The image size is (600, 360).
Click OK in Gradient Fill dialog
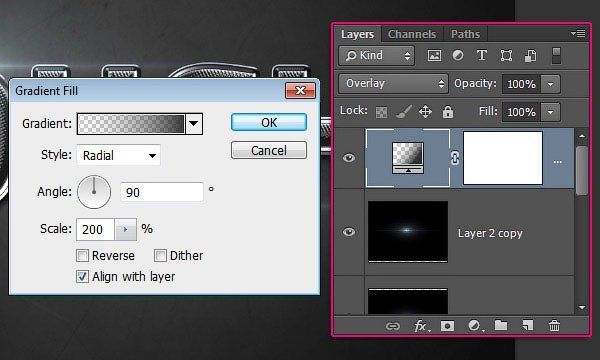click(x=269, y=122)
